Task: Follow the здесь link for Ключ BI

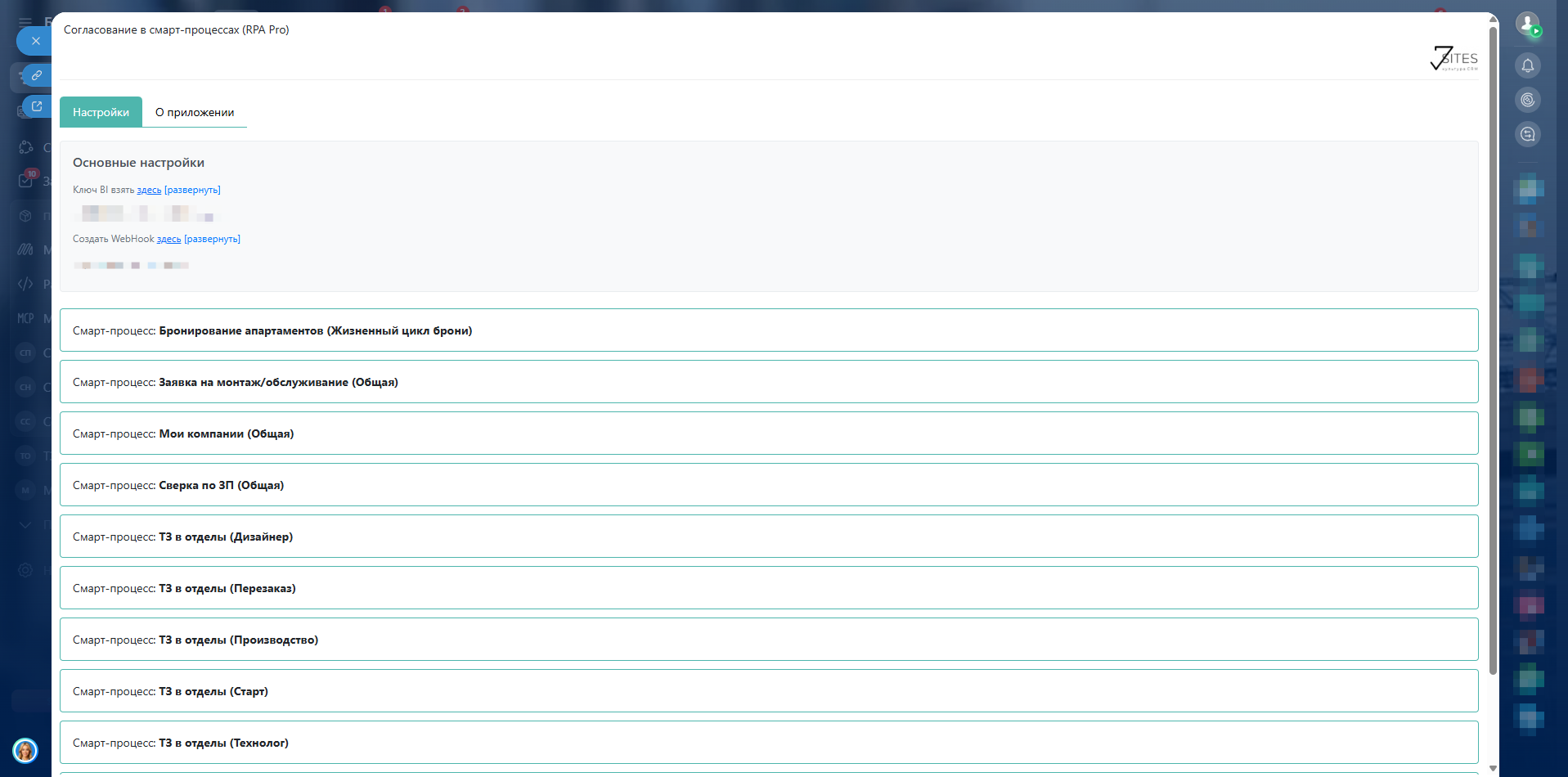Action: [149, 190]
